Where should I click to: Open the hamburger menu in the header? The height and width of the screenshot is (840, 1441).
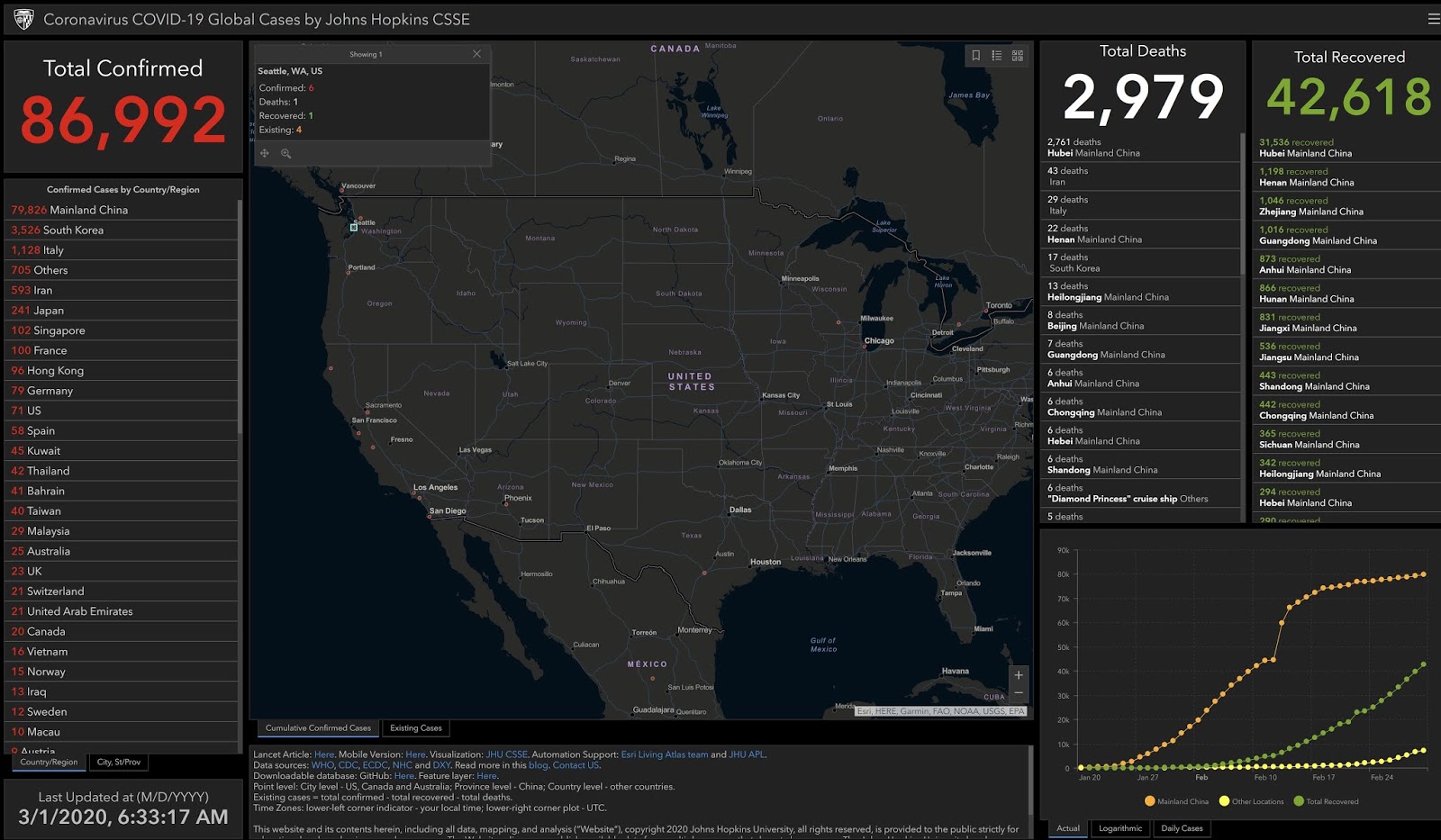pos(1433,19)
